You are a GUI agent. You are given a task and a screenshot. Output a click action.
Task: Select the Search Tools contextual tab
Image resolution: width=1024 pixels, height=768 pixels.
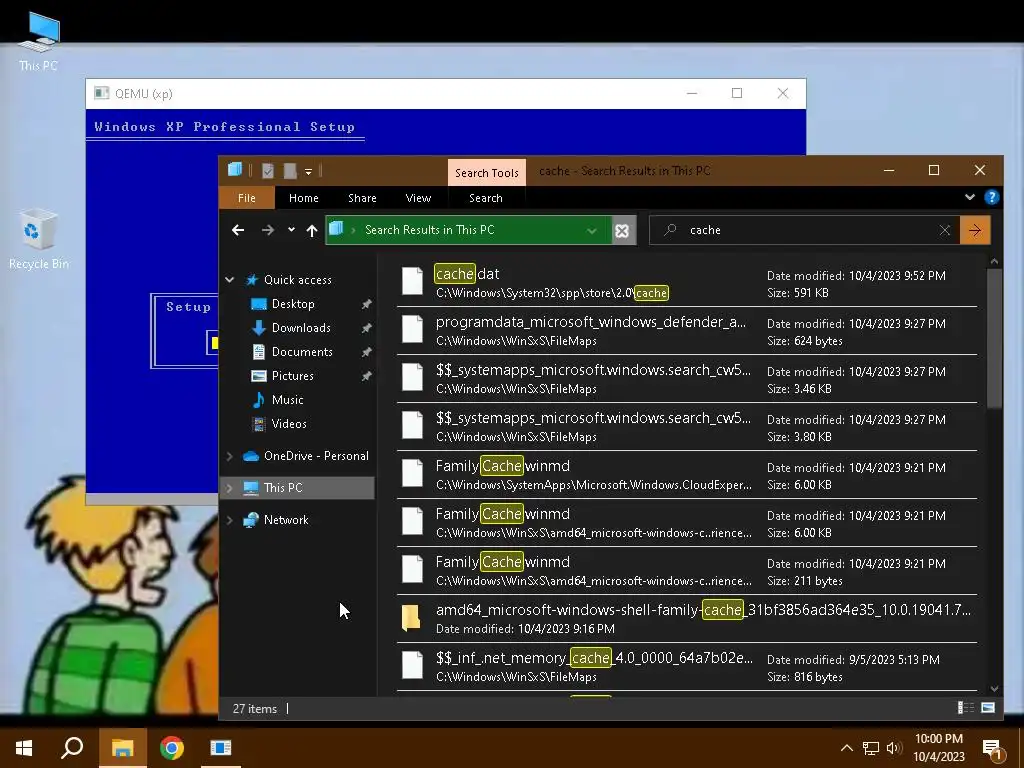tap(487, 172)
